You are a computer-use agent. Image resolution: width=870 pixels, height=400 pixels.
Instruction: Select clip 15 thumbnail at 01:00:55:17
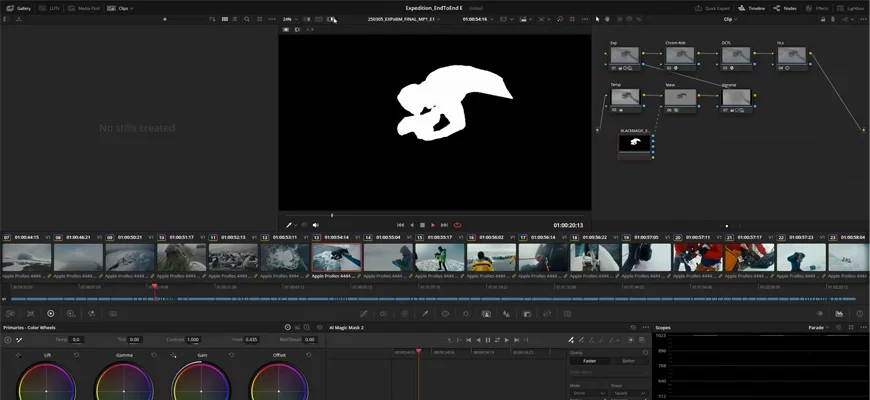pos(440,257)
